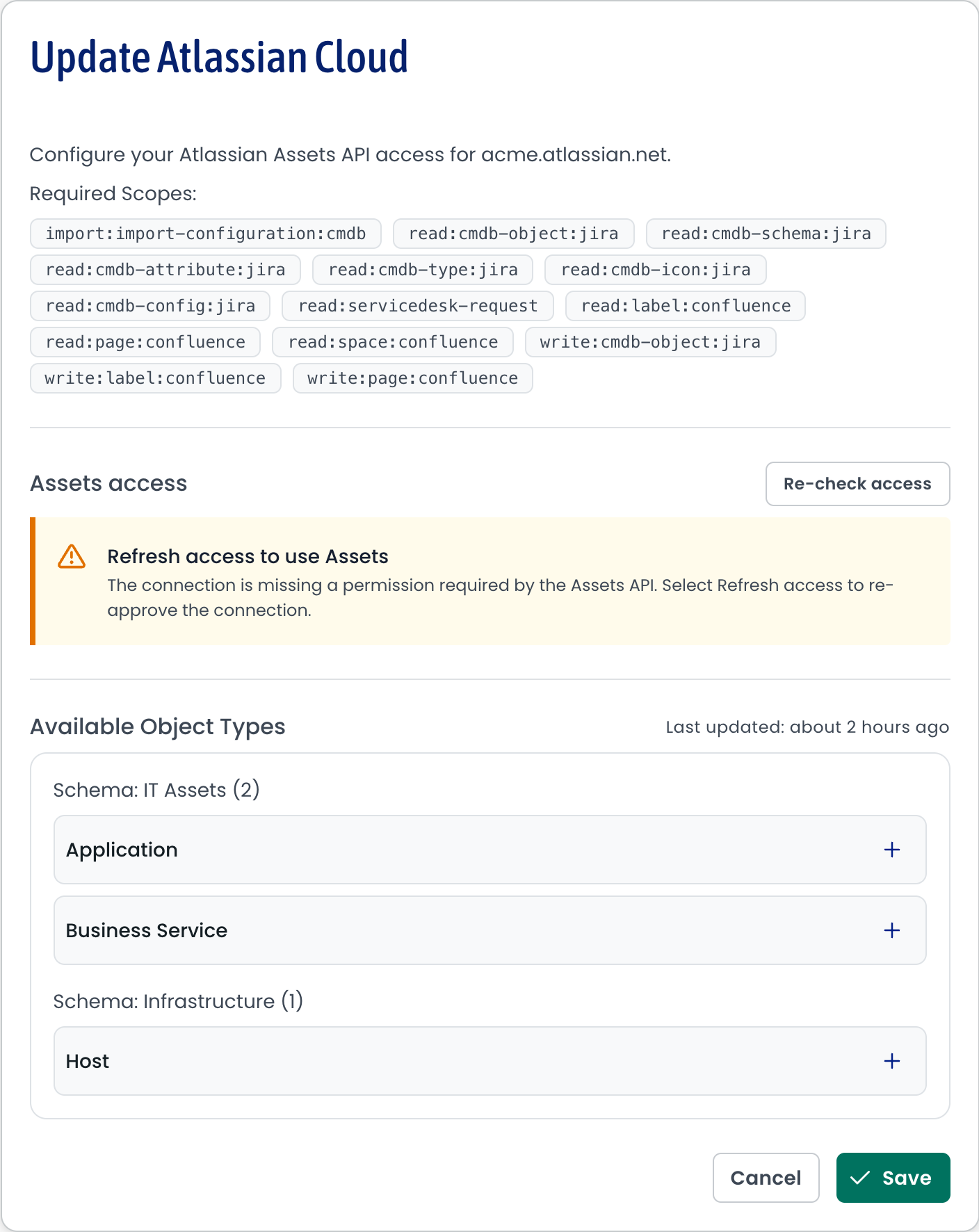
Task: Click the Update Atlassian Cloud title
Action: (219, 58)
